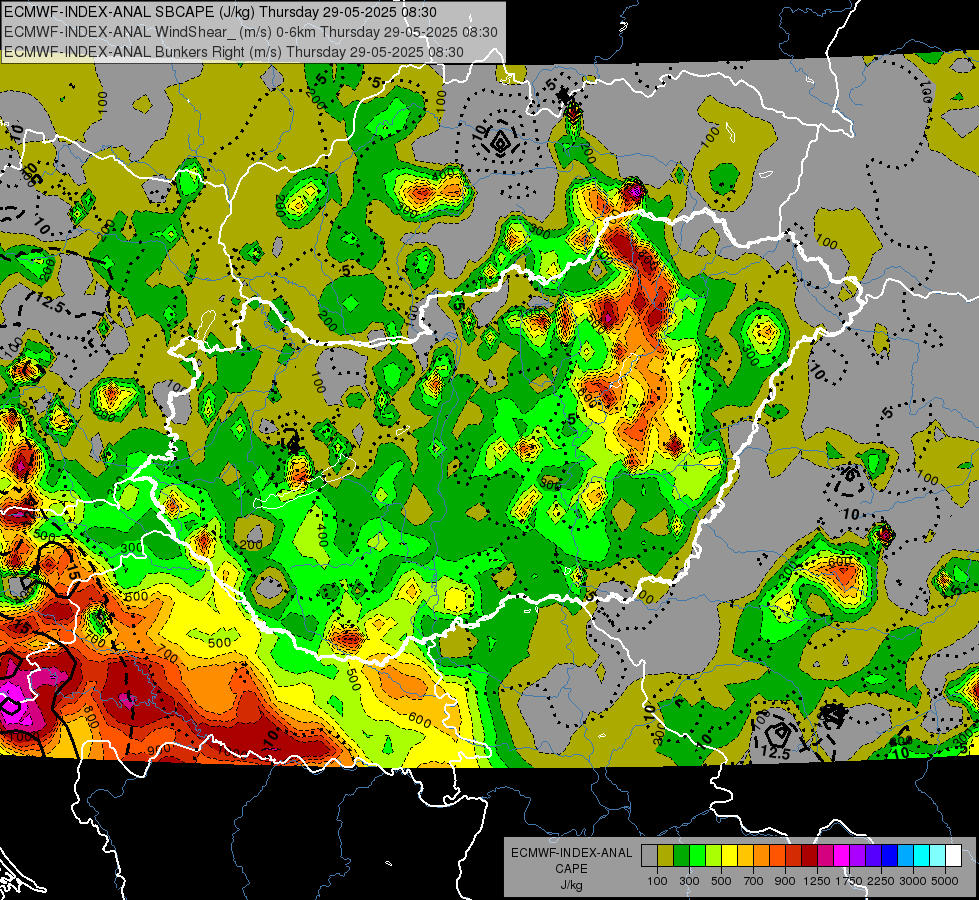Click the cyan swatch right of 3000 tick

click(x=922, y=856)
